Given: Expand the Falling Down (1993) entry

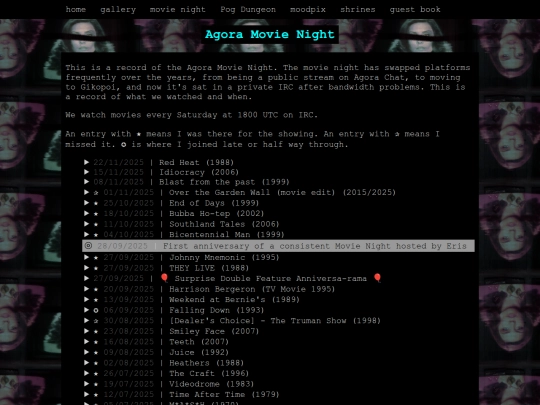Looking at the screenshot, I should pos(87,310).
